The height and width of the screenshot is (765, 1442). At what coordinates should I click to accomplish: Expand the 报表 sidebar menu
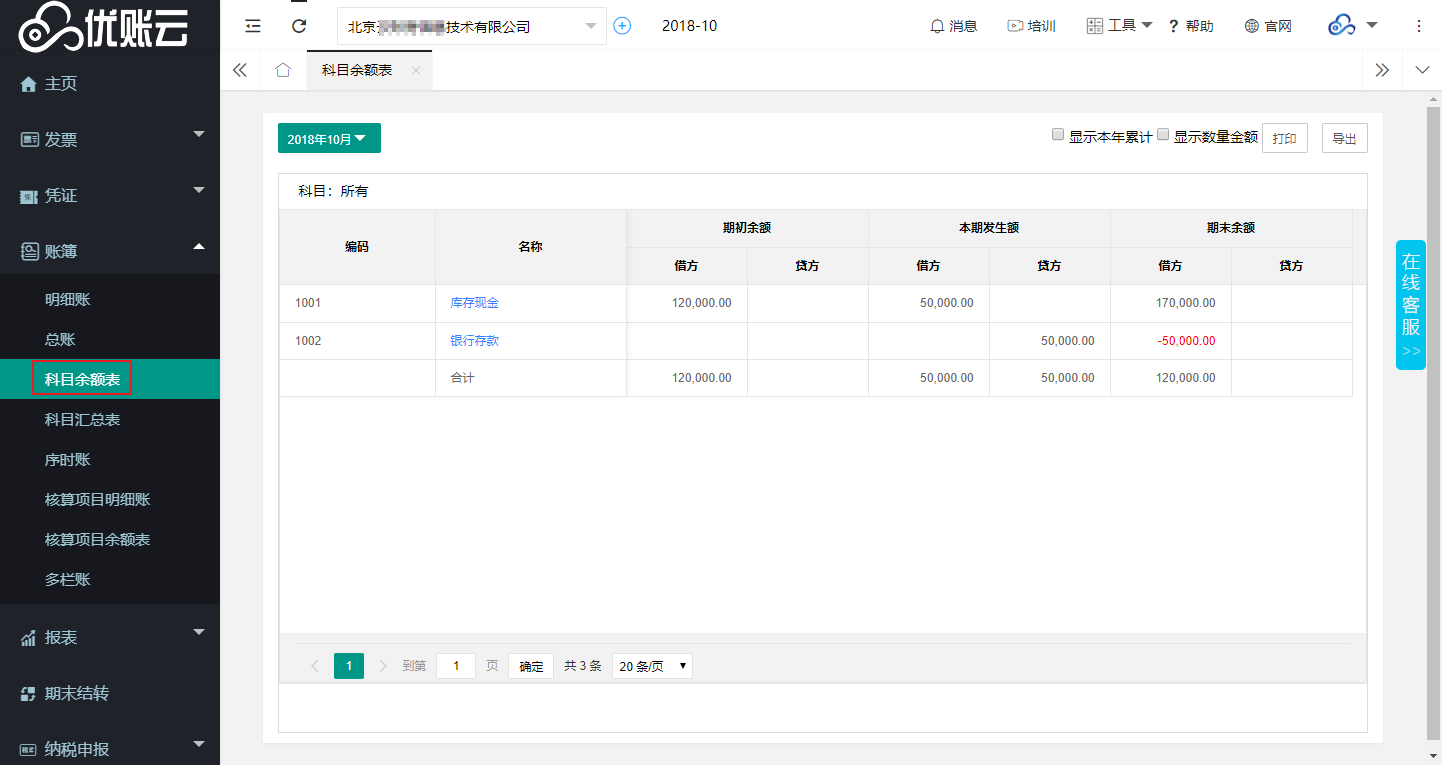[110, 637]
